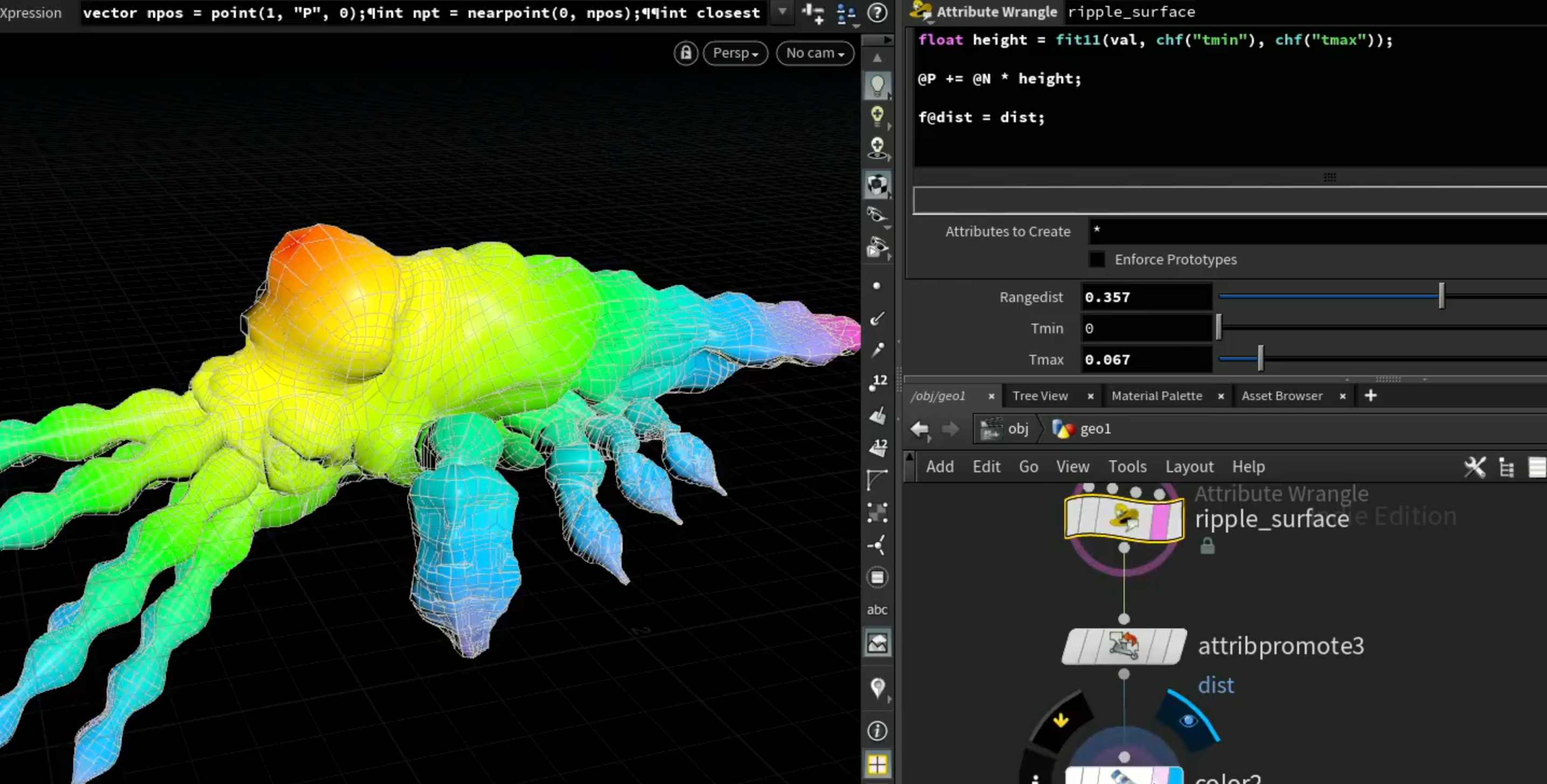Expand the expression menu dropdown arrow
This screenshot has height=784, width=1547.
(x=782, y=12)
